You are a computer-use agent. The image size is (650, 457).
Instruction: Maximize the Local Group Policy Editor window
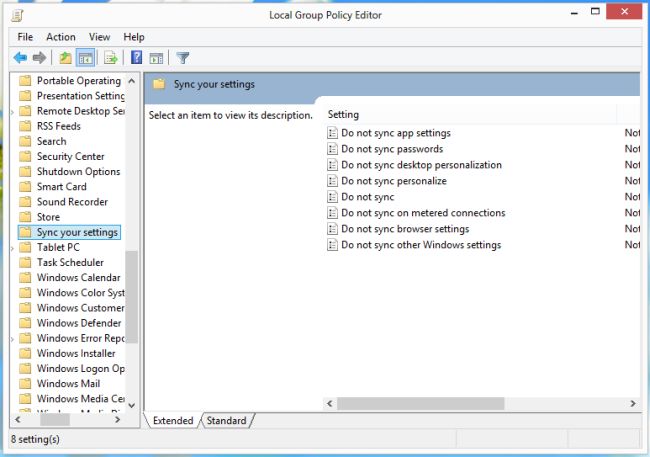(x=595, y=12)
